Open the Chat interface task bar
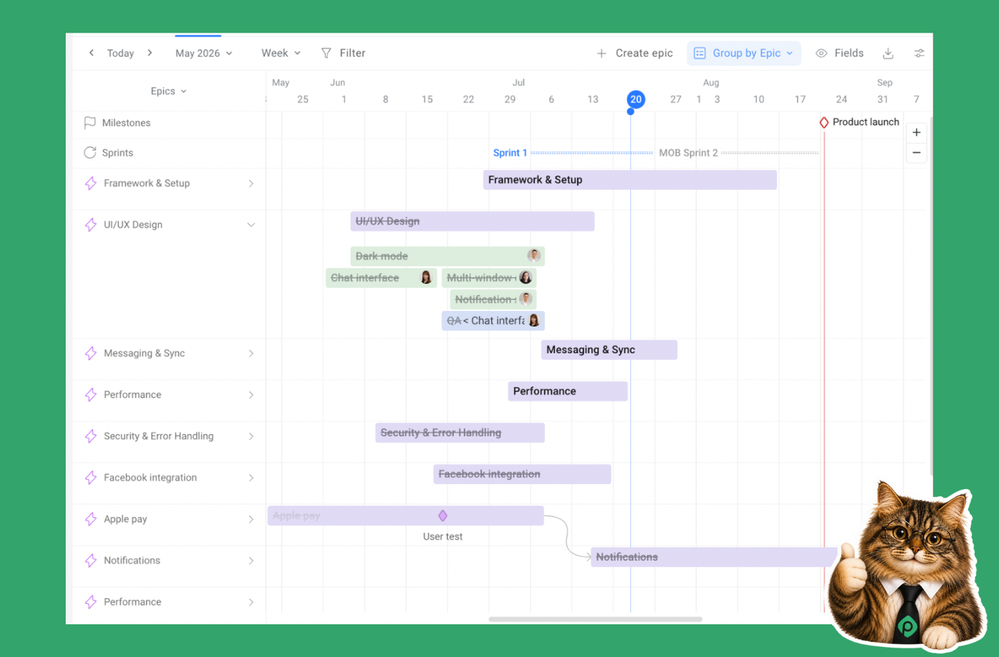 click(381, 278)
